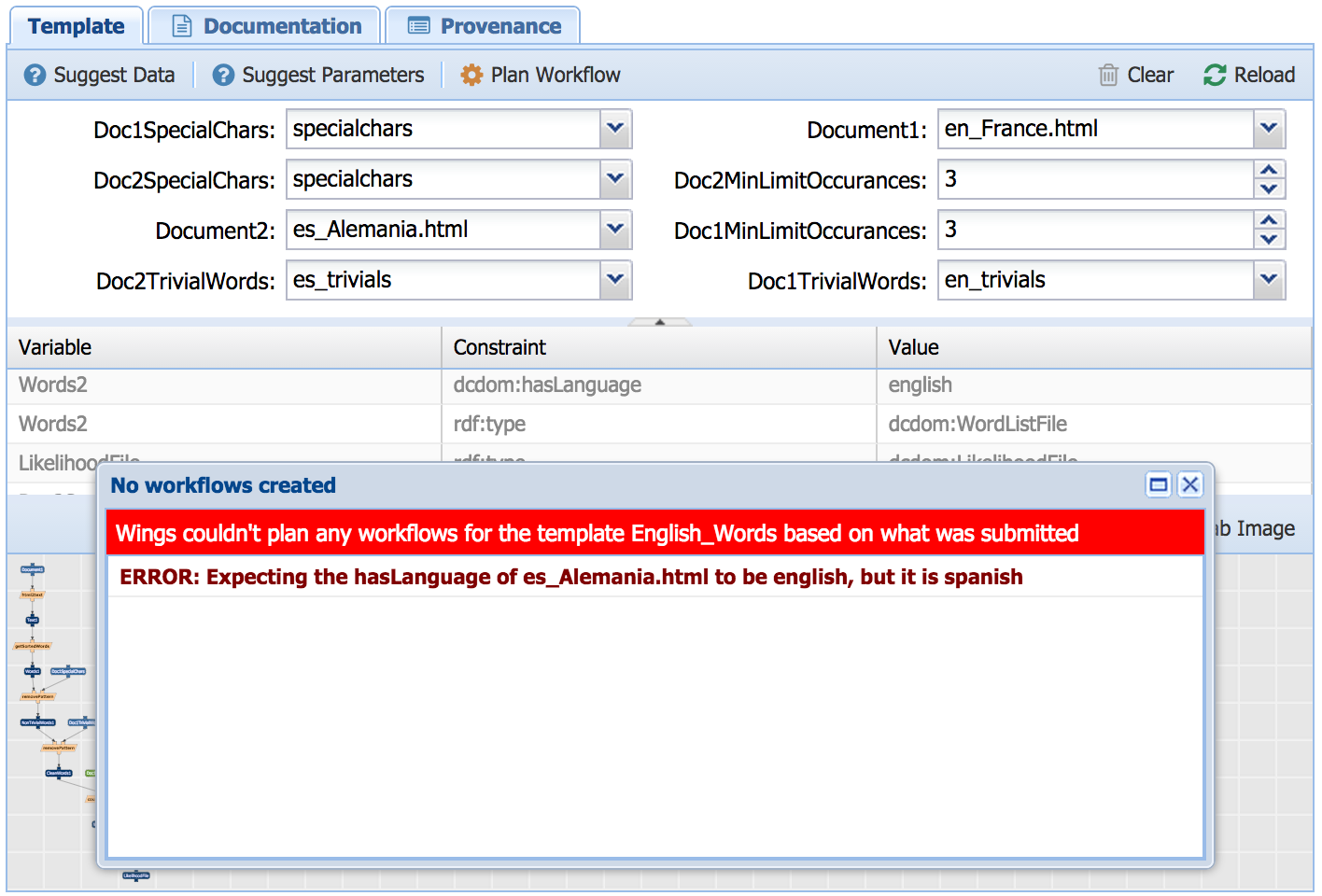1322x896 pixels.
Task: Expand the Document1 dropdown list
Action: [1268, 129]
